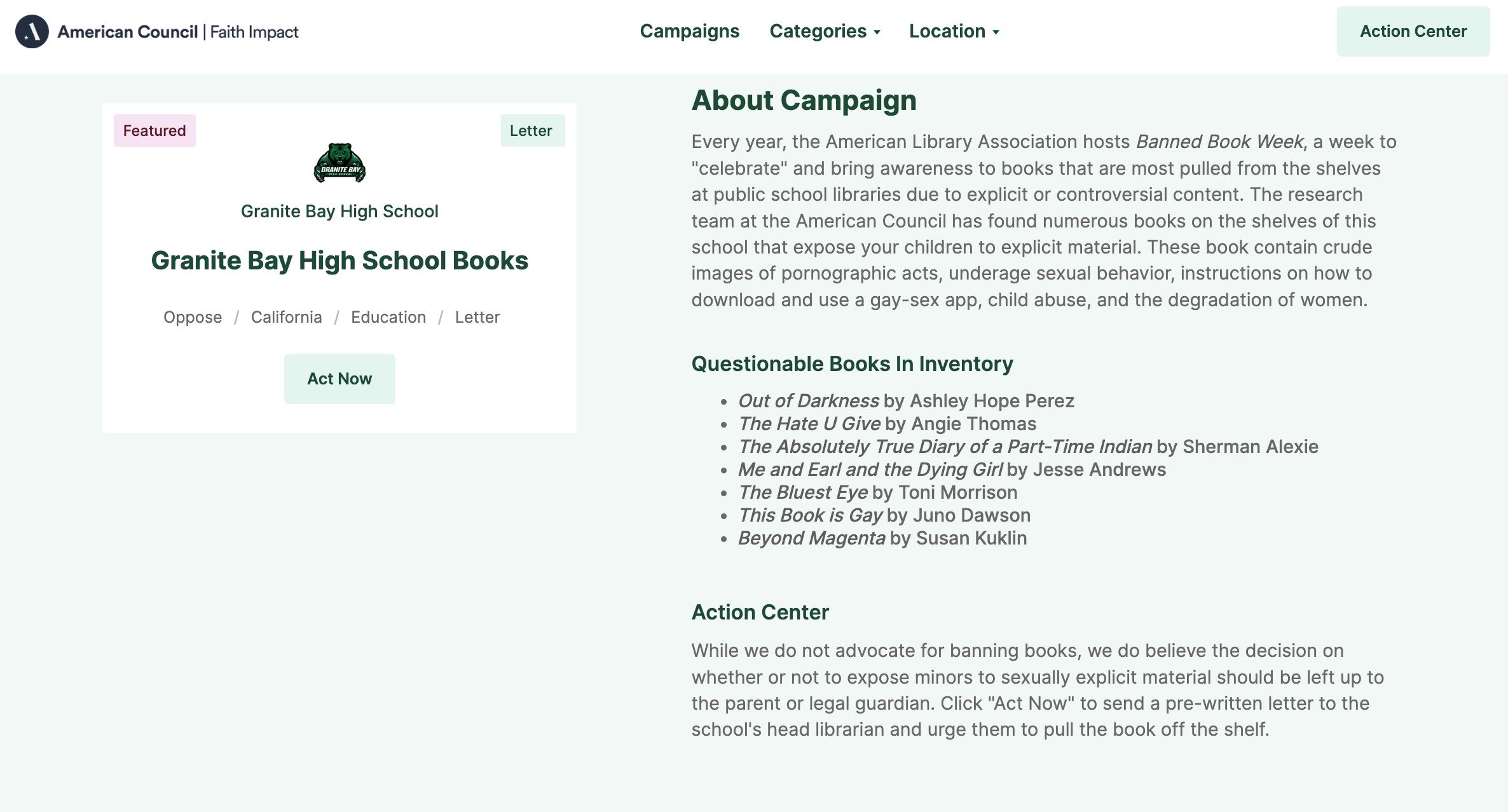This screenshot has width=1508, height=812.
Task: Click the Categories dropdown arrow
Action: [877, 32]
